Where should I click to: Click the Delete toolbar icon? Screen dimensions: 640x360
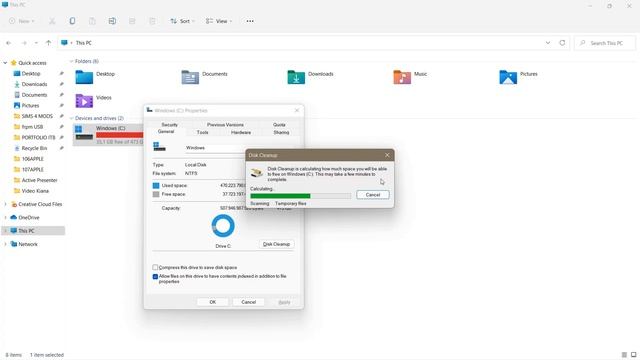152,21
